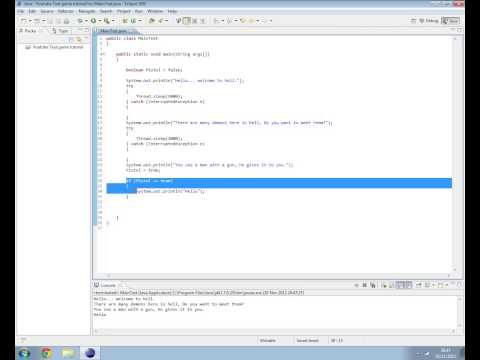Click the console Terminate icon
The image size is (480, 360).
pyautogui.click(x=356, y=285)
